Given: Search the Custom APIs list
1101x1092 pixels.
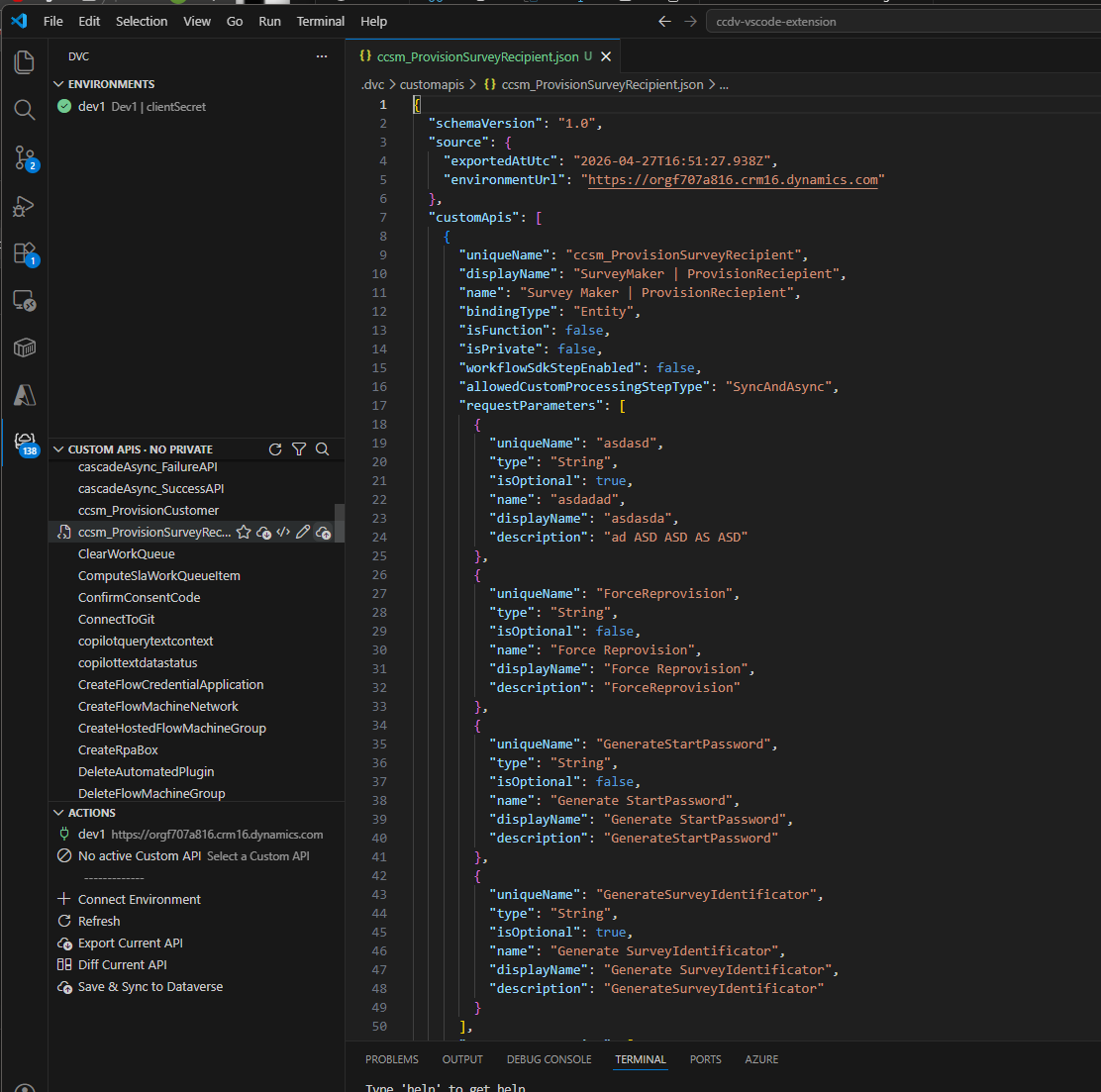Looking at the screenshot, I should [323, 449].
